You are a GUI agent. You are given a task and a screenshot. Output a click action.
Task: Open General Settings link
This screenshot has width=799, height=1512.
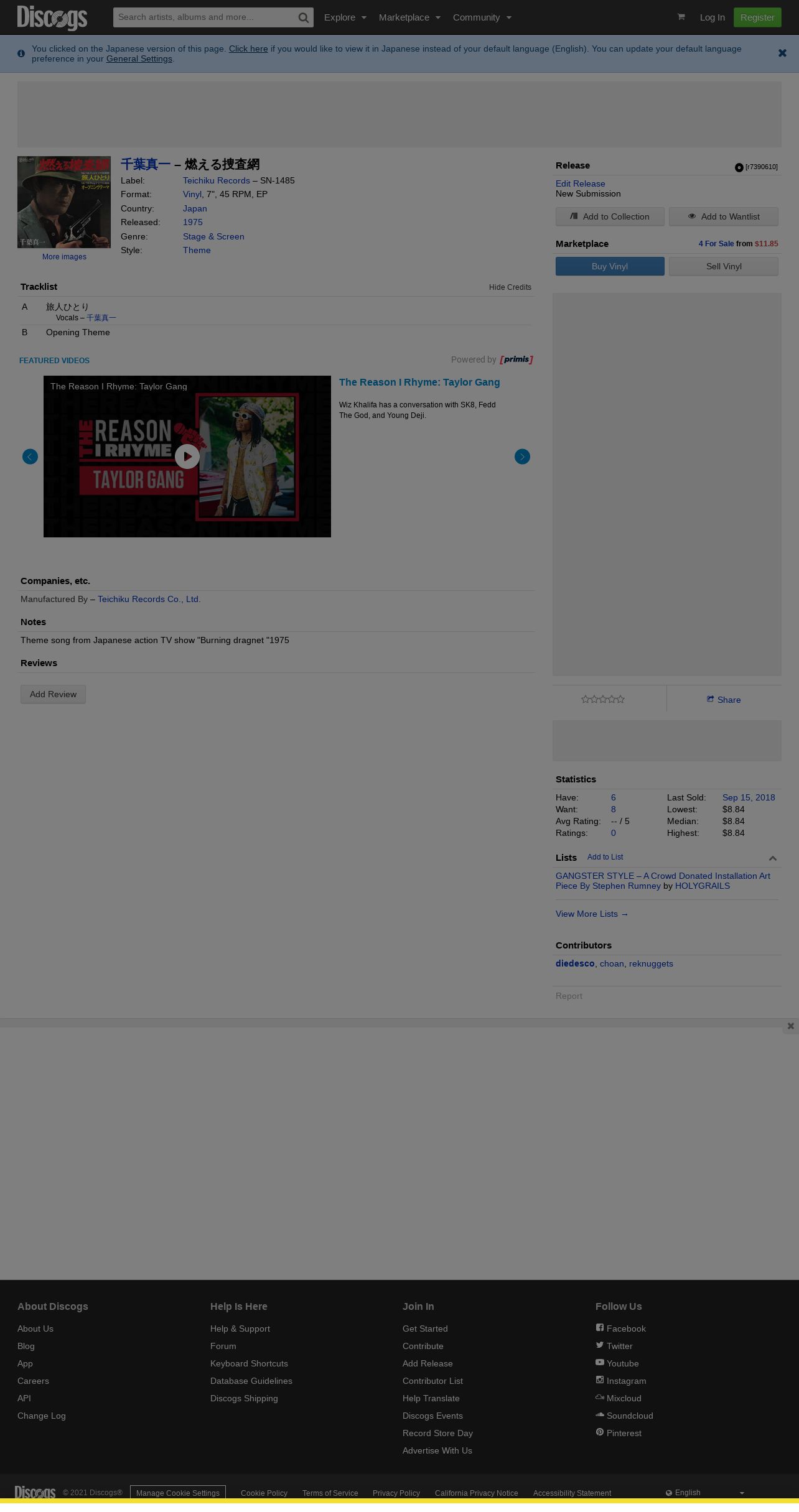point(139,58)
